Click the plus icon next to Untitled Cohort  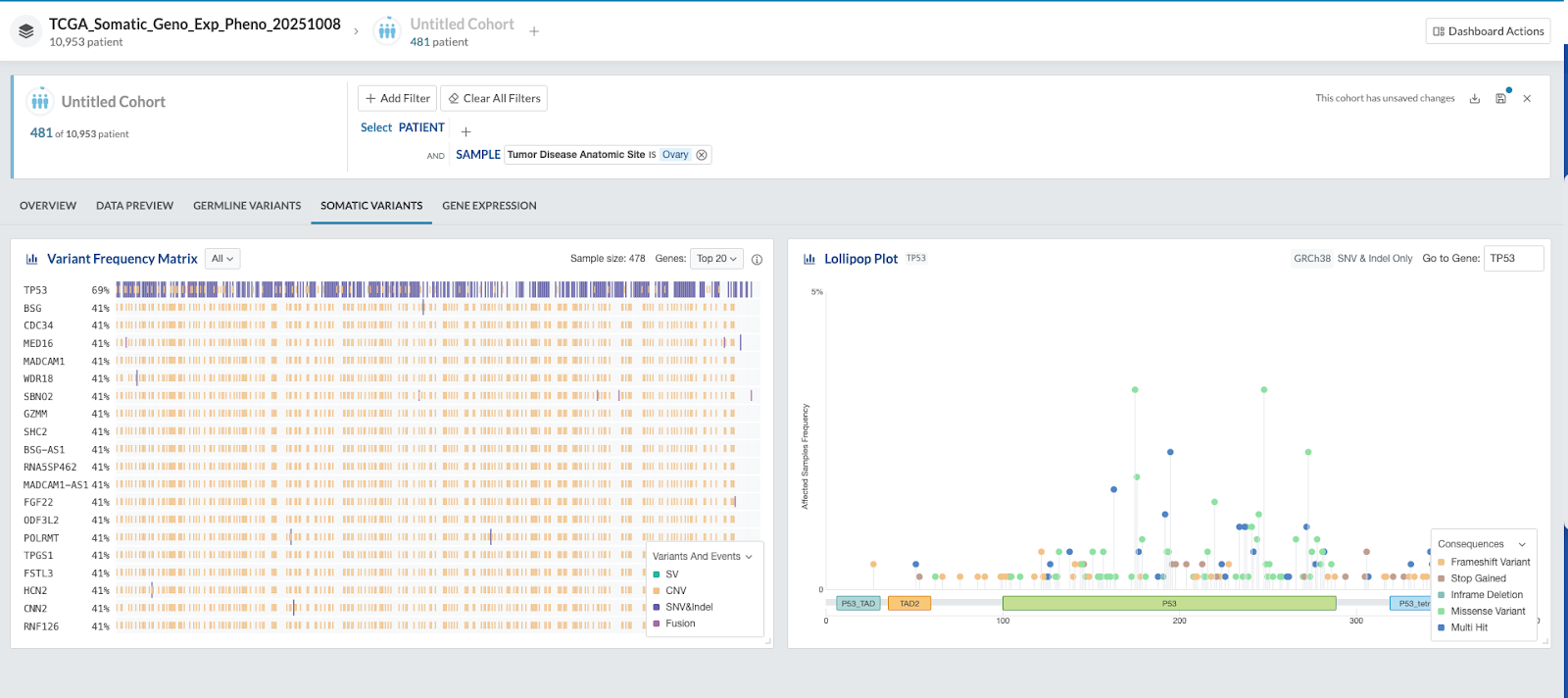pos(534,31)
